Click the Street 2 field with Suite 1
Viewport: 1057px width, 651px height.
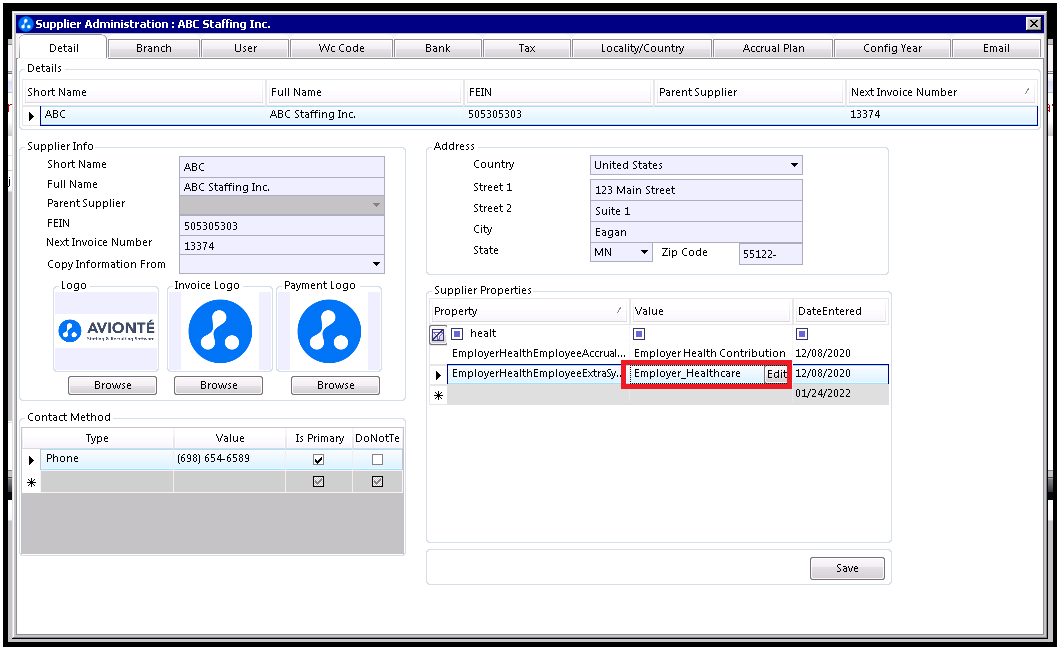696,211
